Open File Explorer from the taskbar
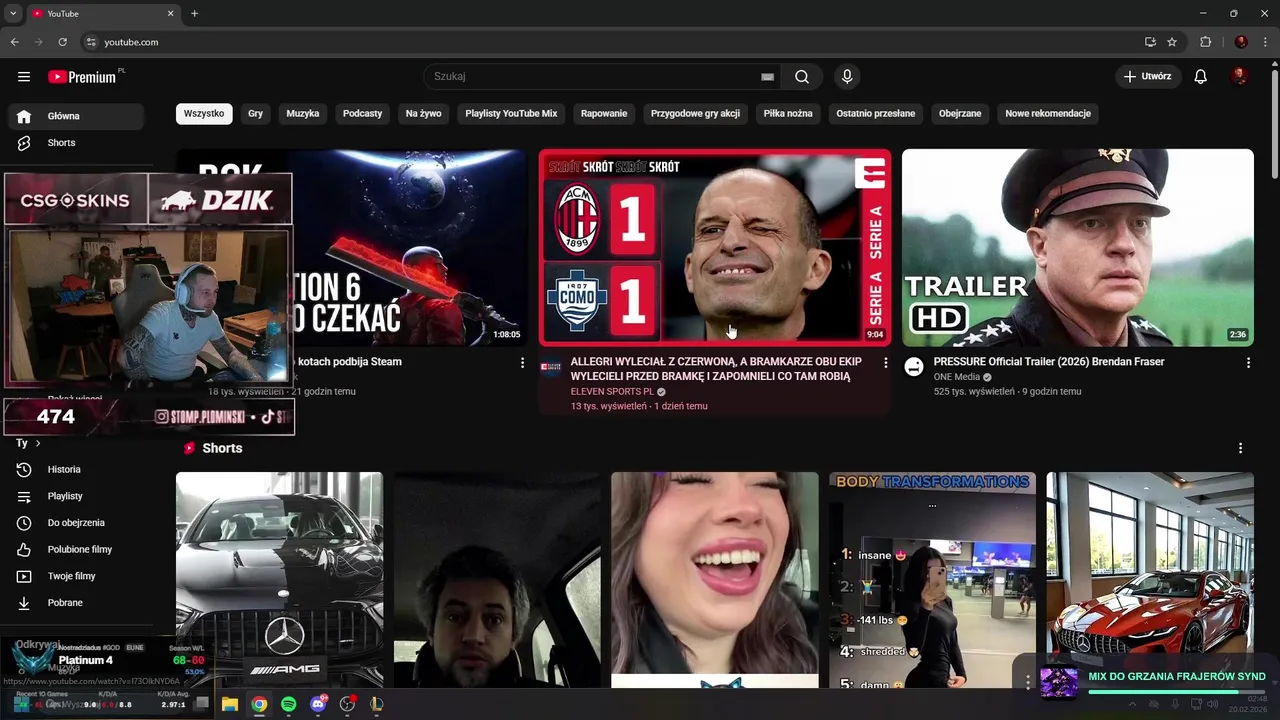The height and width of the screenshot is (720, 1280). coord(229,704)
